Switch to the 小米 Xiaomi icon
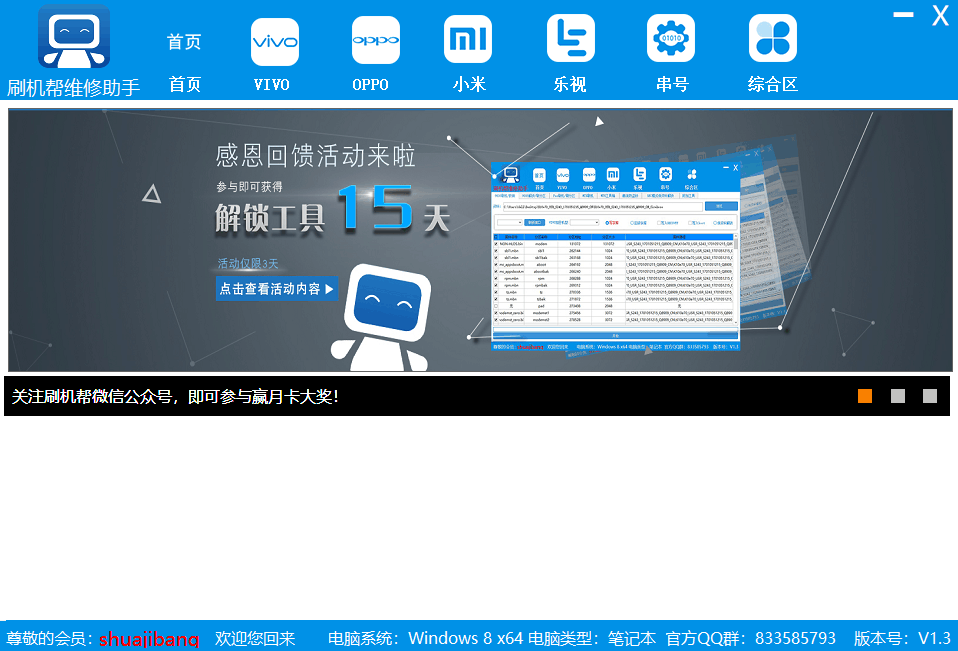This screenshot has height=651, width=958. (468, 39)
